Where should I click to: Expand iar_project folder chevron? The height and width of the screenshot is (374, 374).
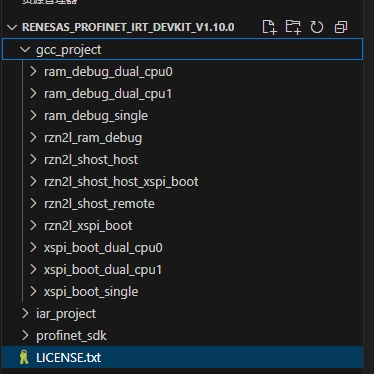tap(25, 313)
